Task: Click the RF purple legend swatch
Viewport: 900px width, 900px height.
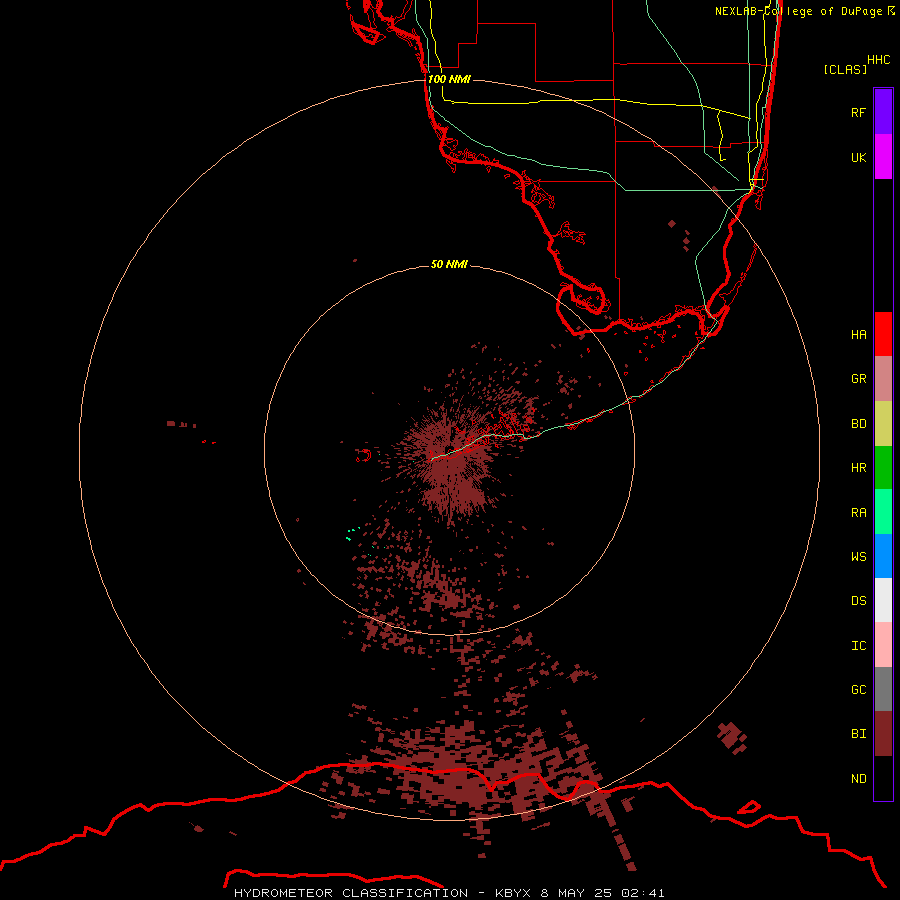Action: click(x=883, y=112)
